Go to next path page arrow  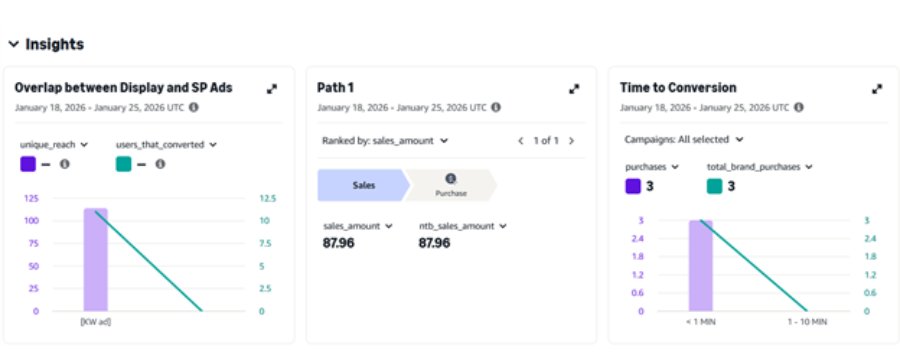tap(571, 141)
